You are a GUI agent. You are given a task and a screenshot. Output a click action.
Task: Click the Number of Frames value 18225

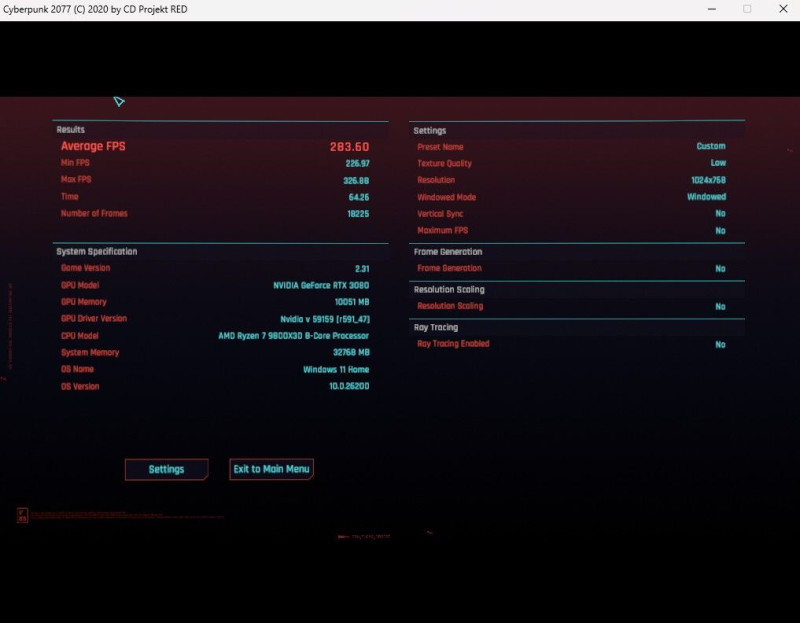point(358,214)
